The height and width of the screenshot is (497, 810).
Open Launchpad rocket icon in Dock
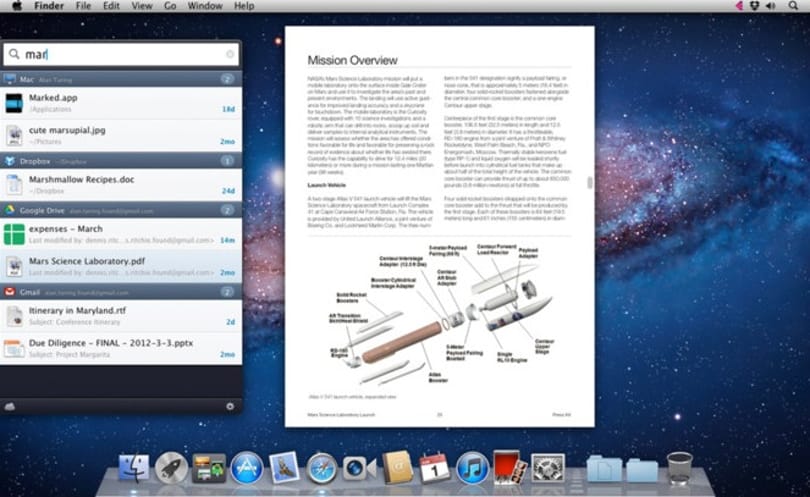[171, 469]
